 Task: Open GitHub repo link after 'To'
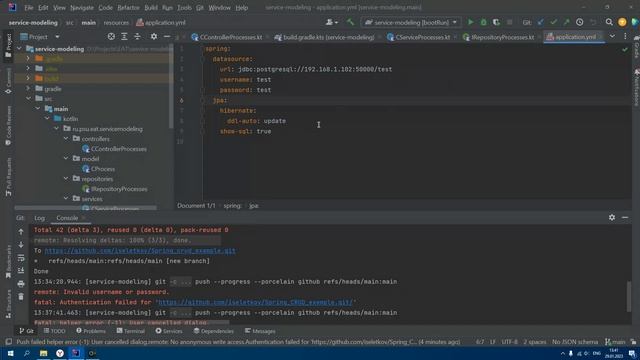pos(140,251)
